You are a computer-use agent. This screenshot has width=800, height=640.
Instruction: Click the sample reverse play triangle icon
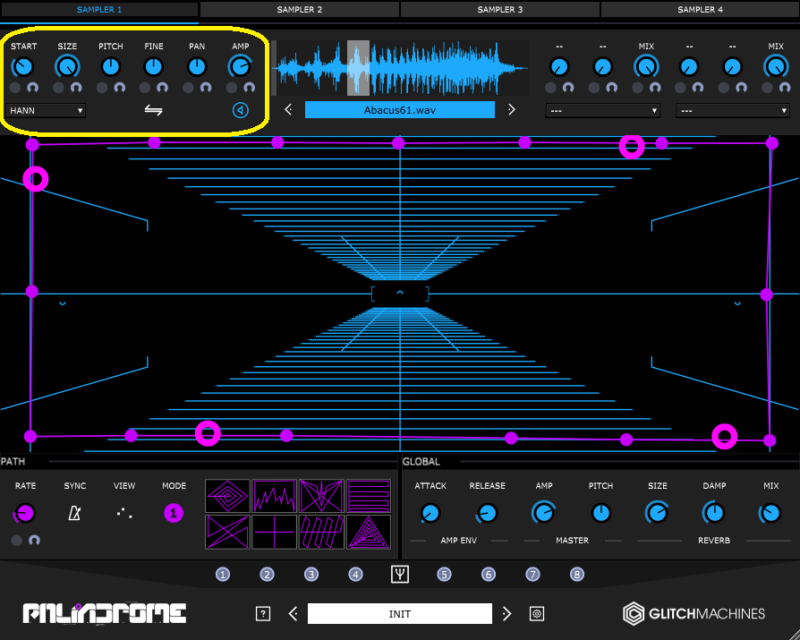pyautogui.click(x=240, y=110)
